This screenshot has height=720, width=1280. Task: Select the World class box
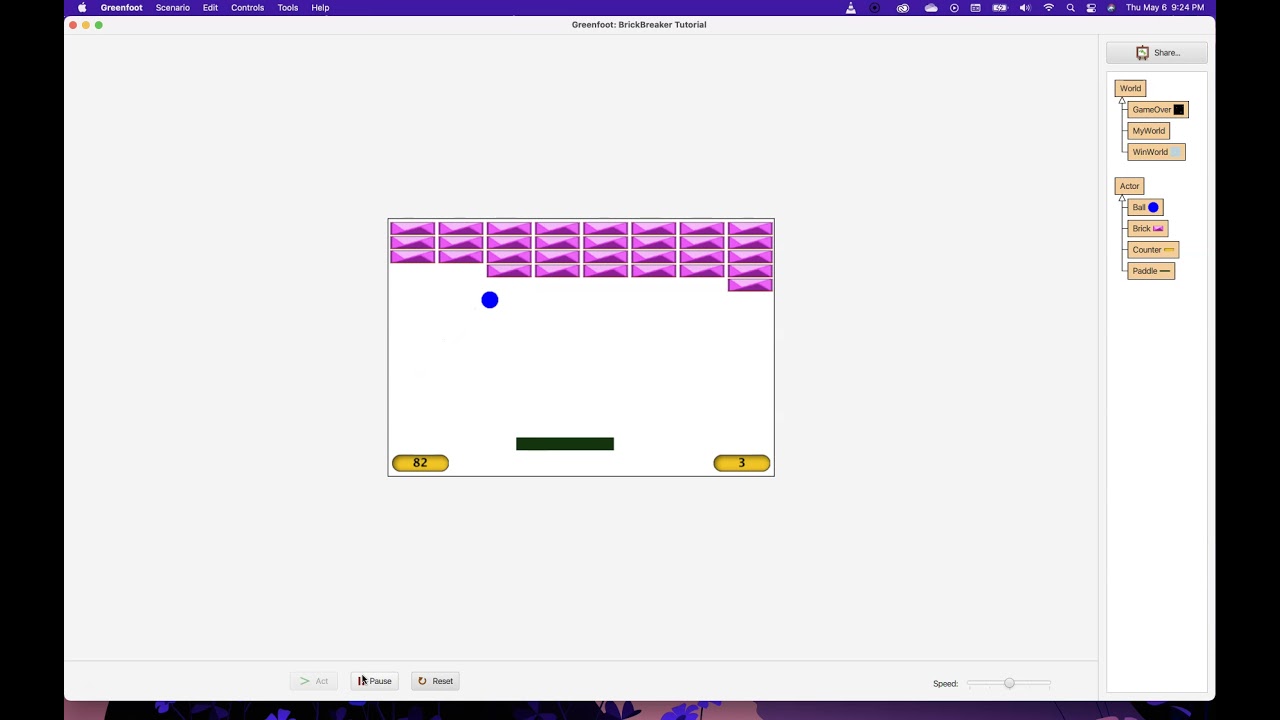1130,88
